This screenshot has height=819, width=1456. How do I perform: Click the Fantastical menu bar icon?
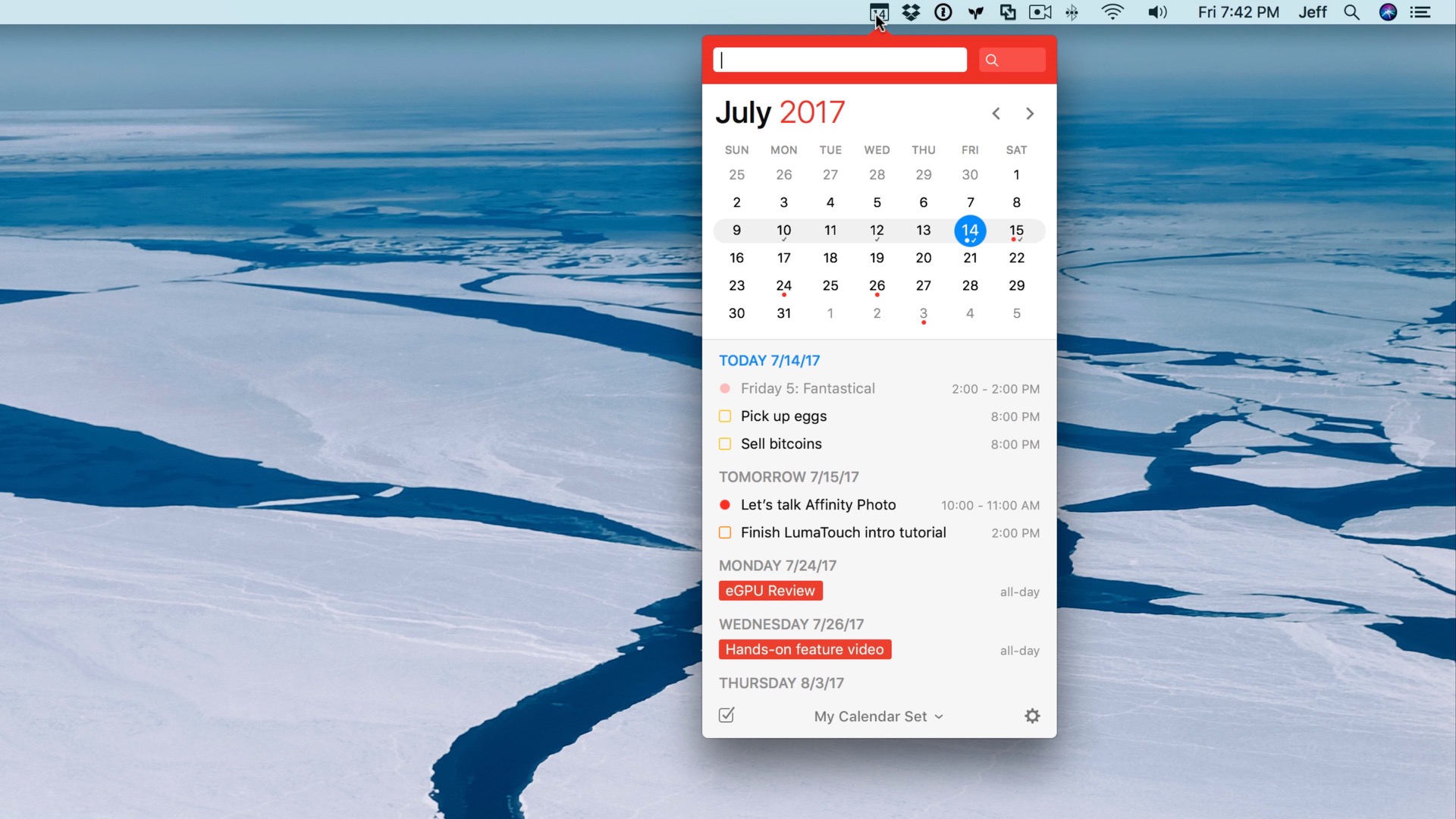tap(877, 12)
